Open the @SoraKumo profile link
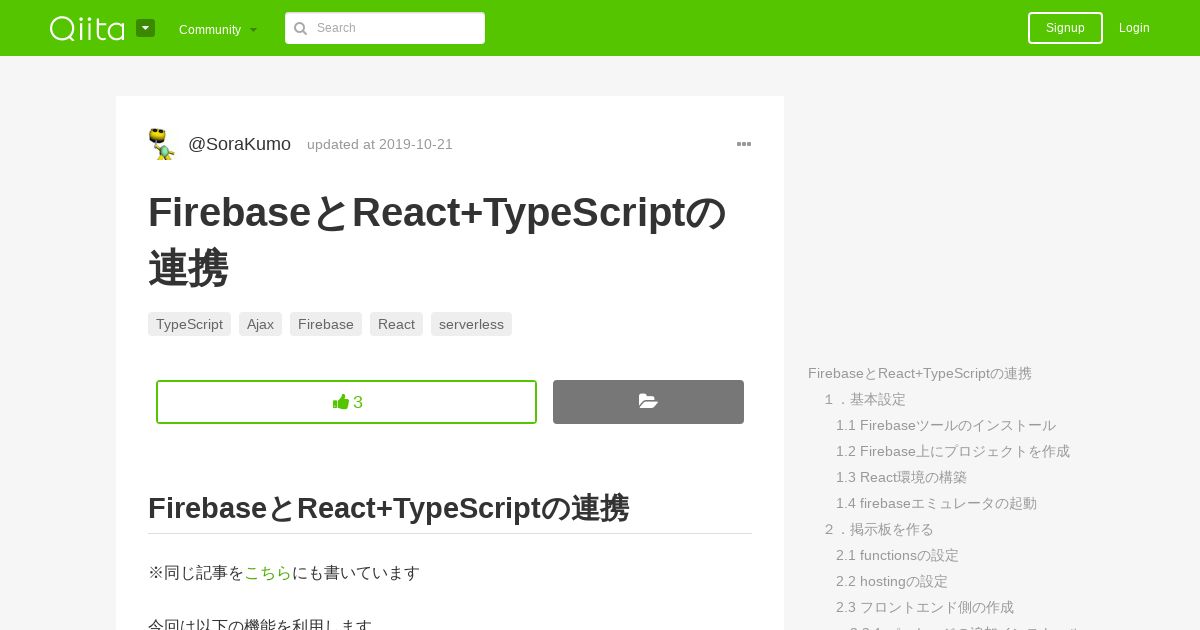This screenshot has width=1200, height=630. click(x=239, y=144)
